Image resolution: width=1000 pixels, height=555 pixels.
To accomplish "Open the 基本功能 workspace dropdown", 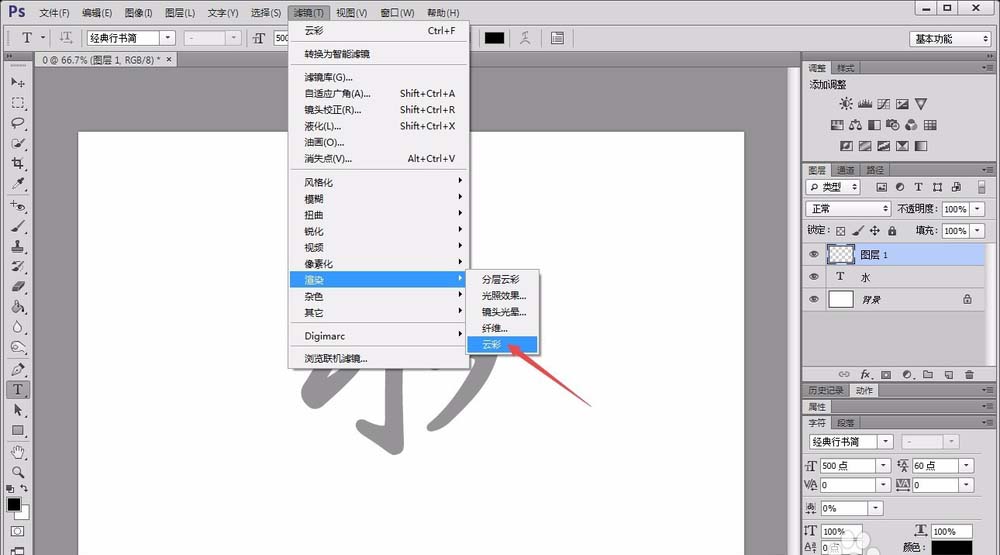I will click(x=950, y=39).
